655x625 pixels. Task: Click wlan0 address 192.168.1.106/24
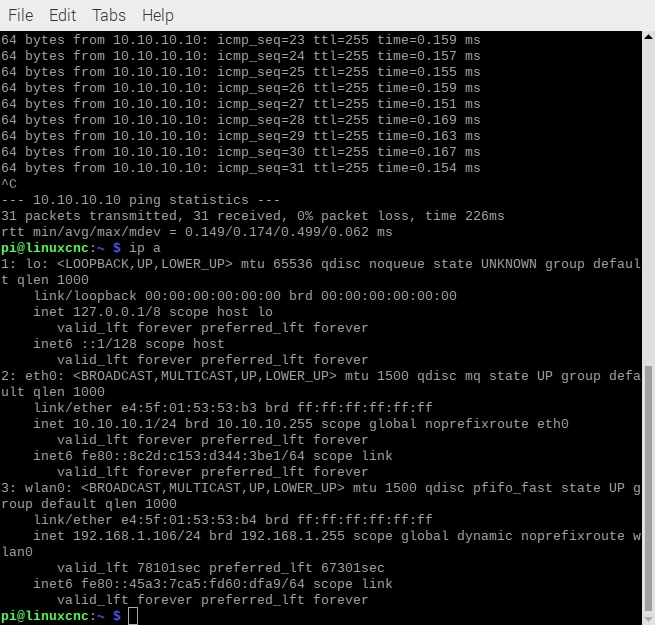[x=137, y=536]
